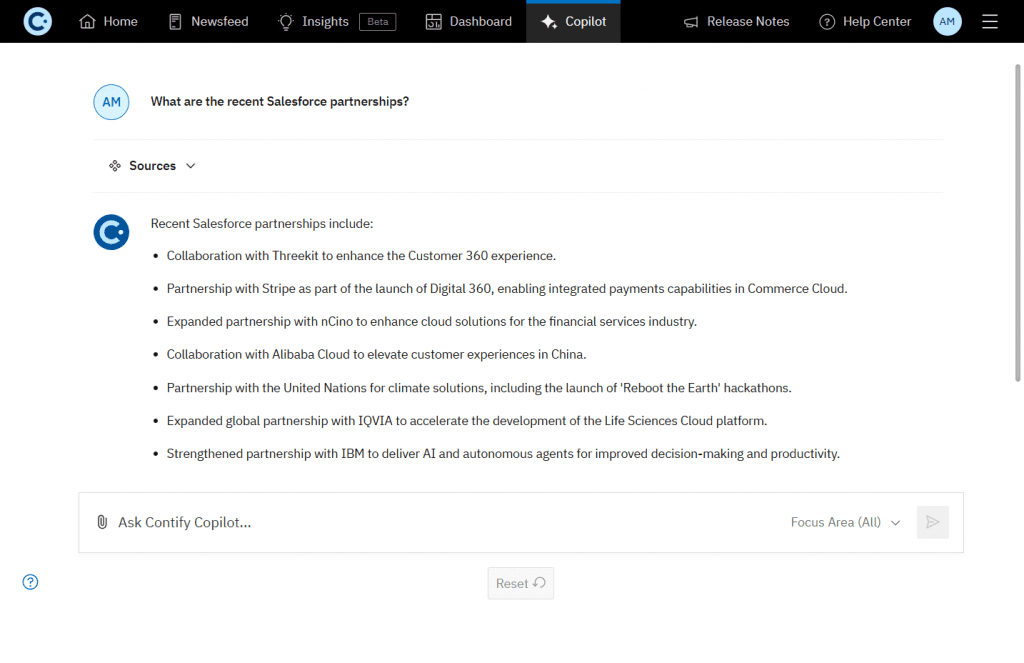Click the blue help circle icon

[31, 582]
